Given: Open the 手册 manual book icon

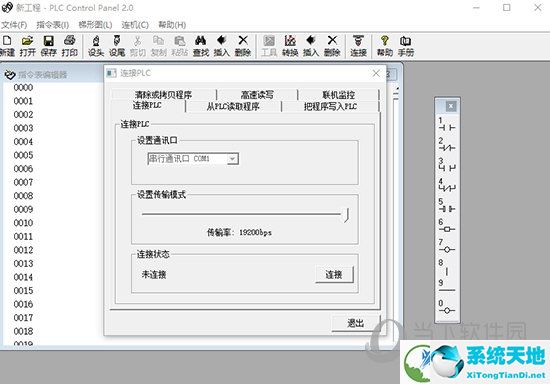Looking at the screenshot, I should click(x=405, y=46).
